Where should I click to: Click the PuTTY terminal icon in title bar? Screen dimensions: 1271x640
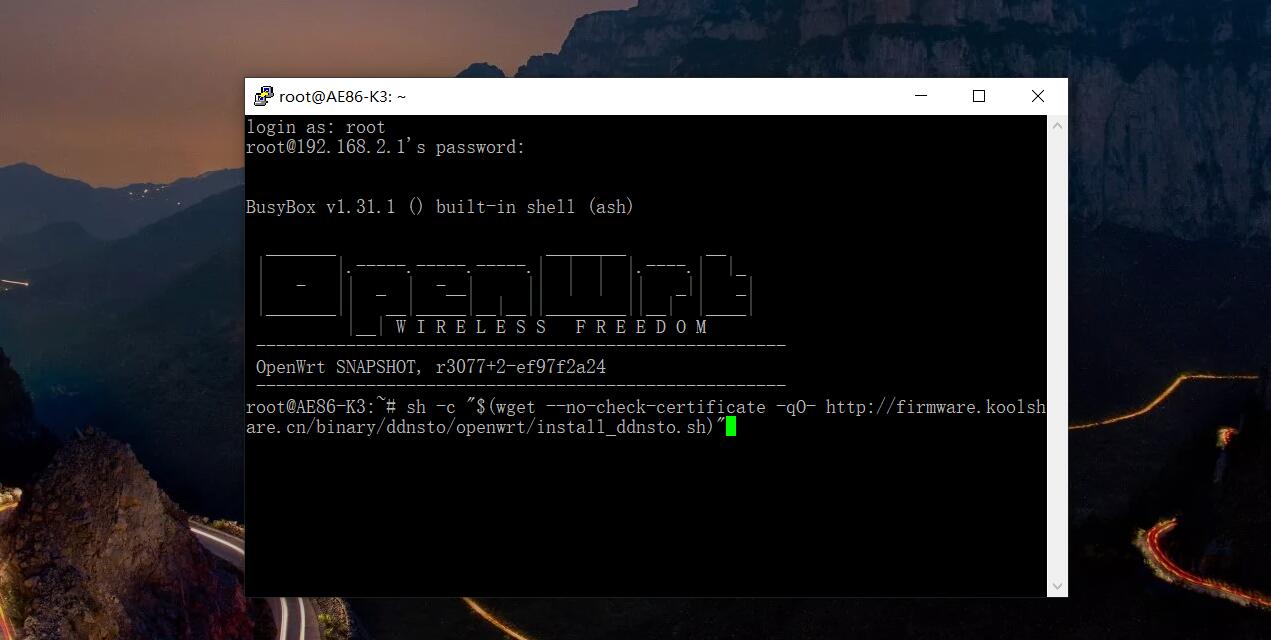(264, 96)
